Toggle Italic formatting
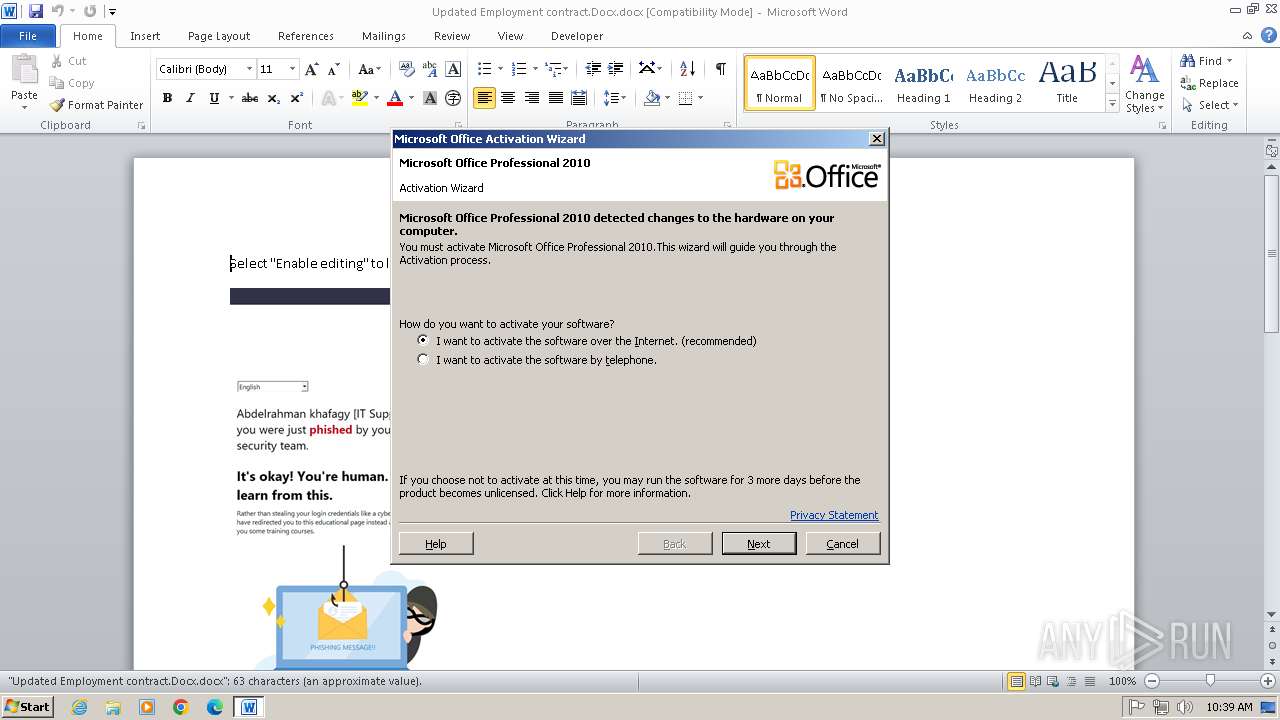The height and width of the screenshot is (720, 1280). click(190, 98)
